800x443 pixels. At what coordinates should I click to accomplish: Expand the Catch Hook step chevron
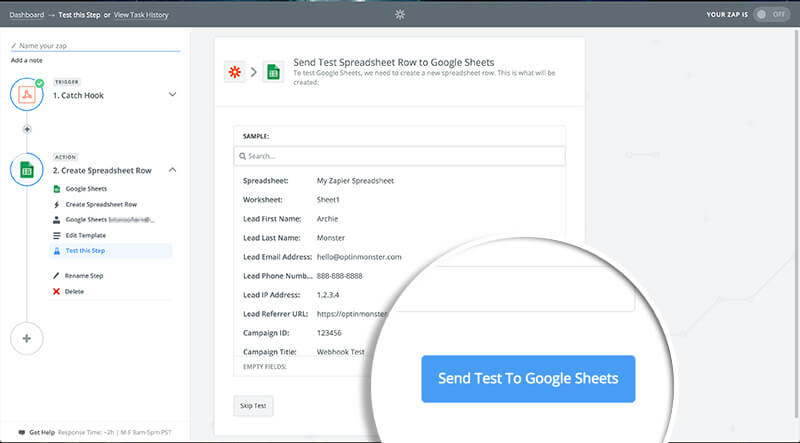172,94
